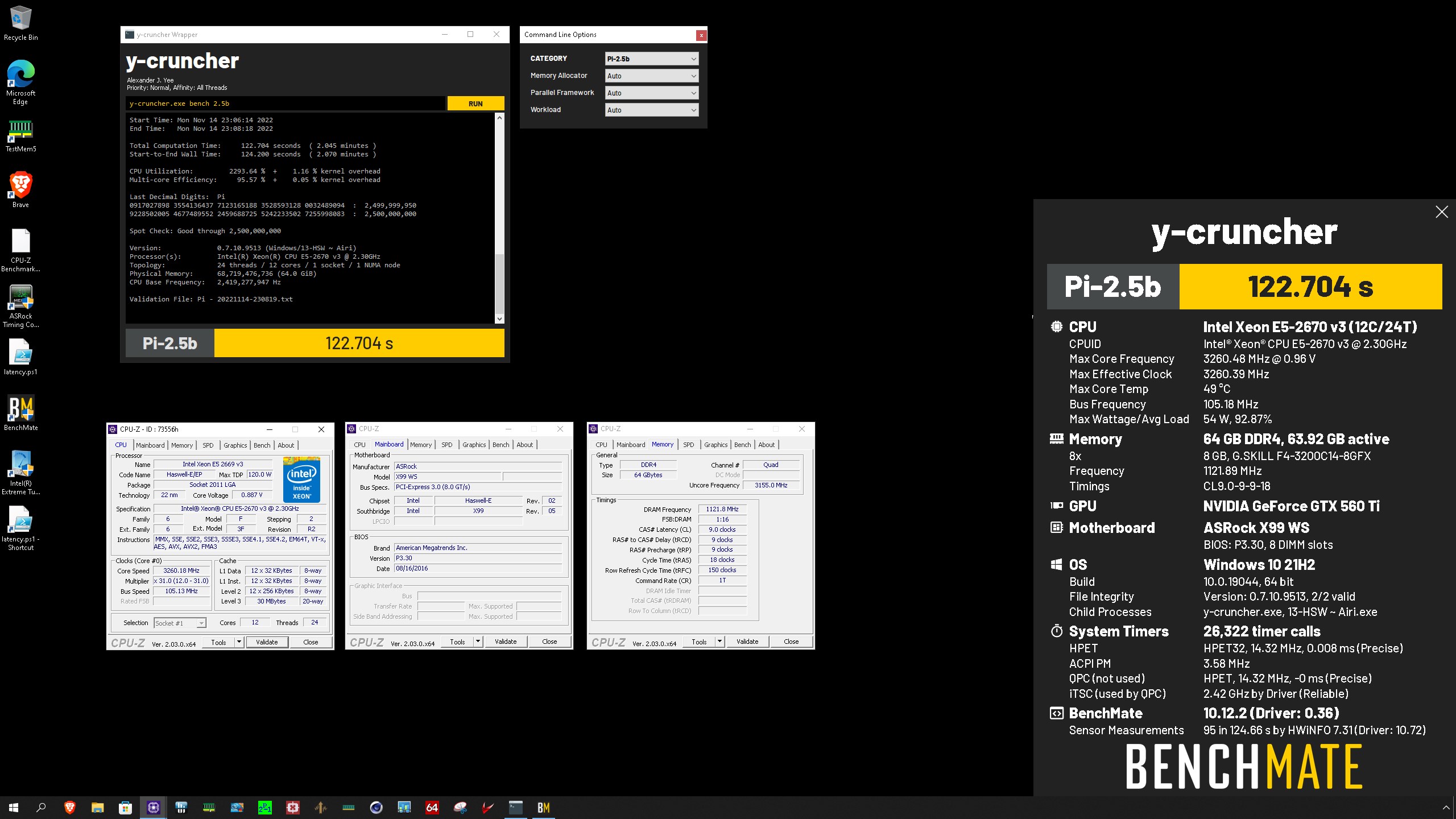
Task: Open Parallel Framework dropdown
Action: tap(651, 93)
